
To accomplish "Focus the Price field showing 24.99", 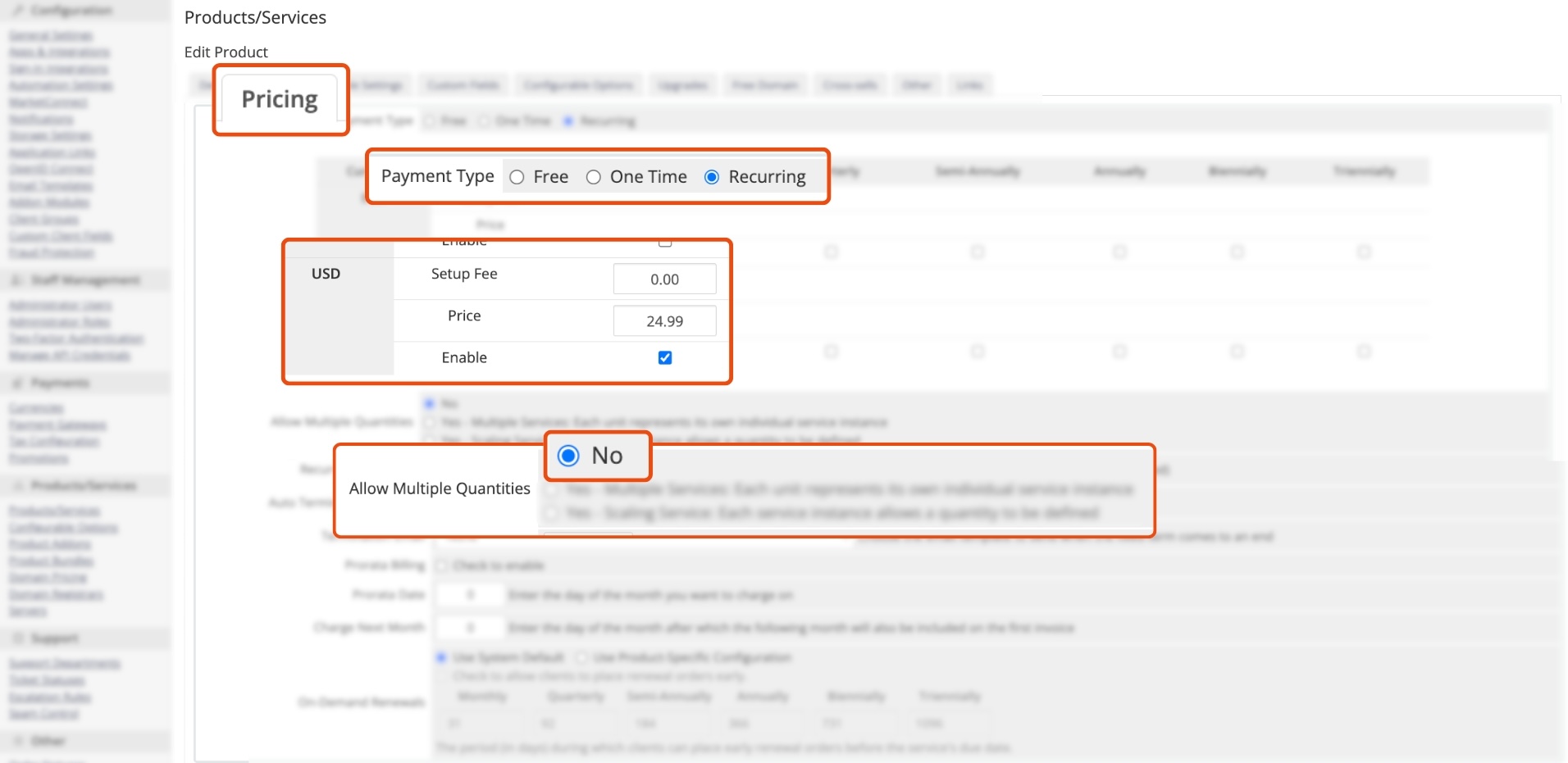I will click(x=664, y=321).
